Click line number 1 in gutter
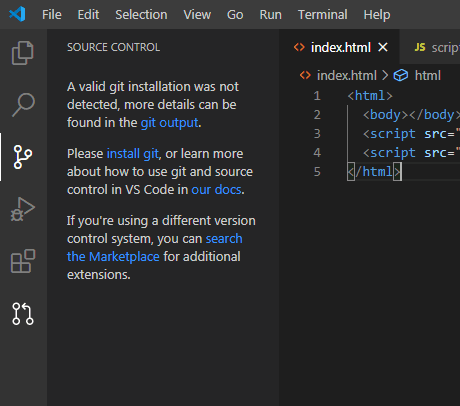460x406 pixels. [x=317, y=96]
